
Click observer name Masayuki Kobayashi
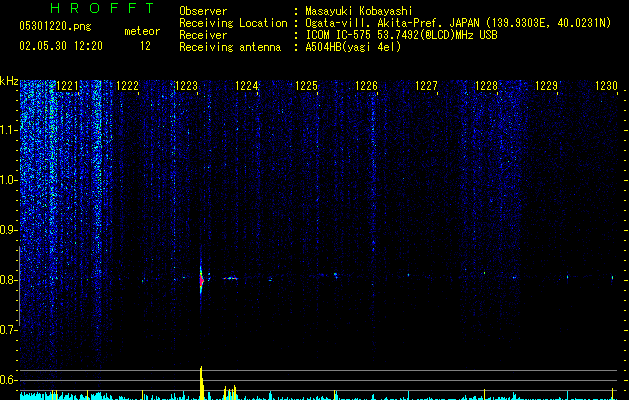[x=359, y=11]
